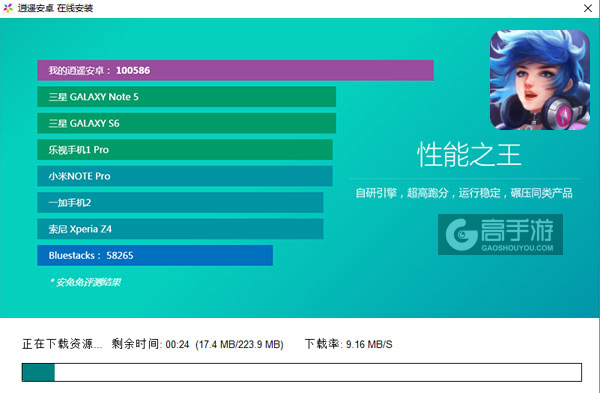Click the 下载率 9.16 MB/S label
Image resolution: width=600 pixels, height=393 pixels.
coord(349,344)
